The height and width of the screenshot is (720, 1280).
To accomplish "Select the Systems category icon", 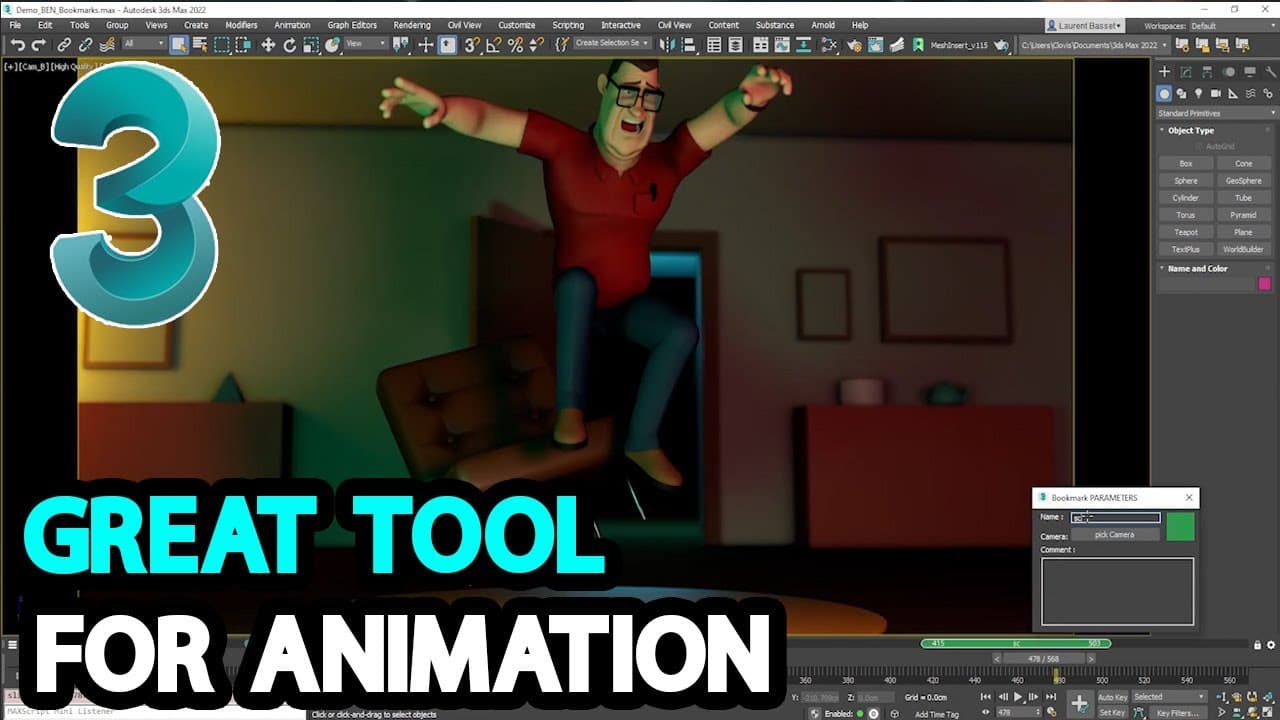I will pos(1267,93).
